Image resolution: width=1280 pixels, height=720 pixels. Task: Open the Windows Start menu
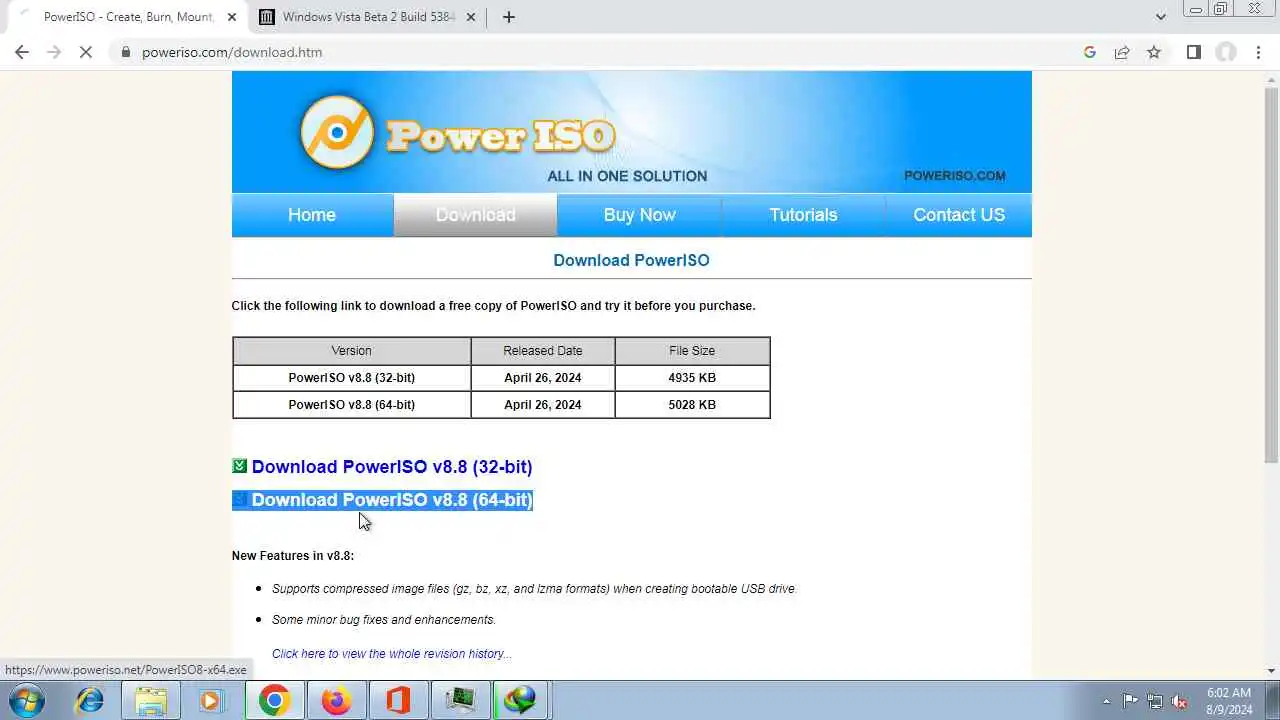point(26,701)
